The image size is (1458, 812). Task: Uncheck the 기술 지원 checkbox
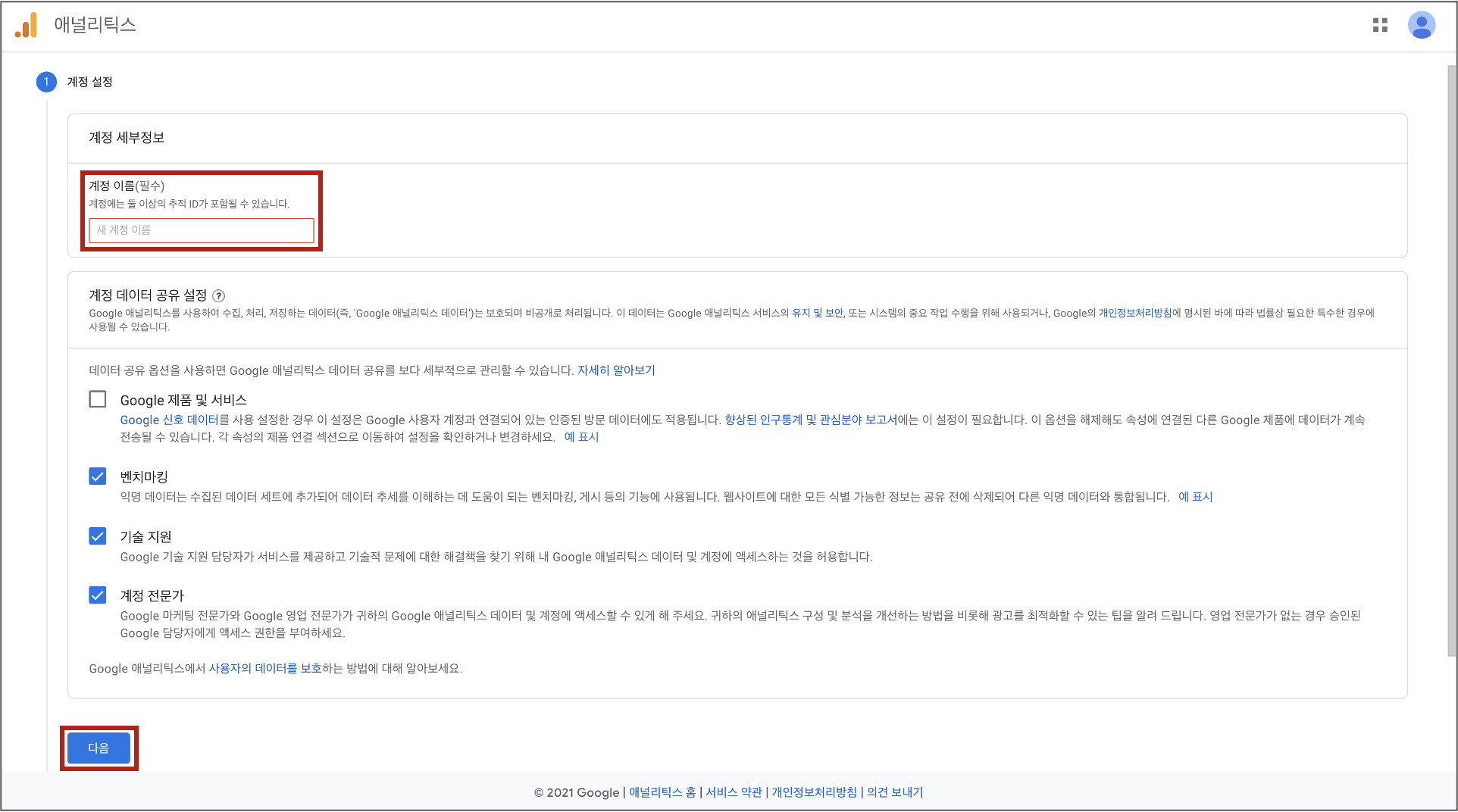click(98, 536)
